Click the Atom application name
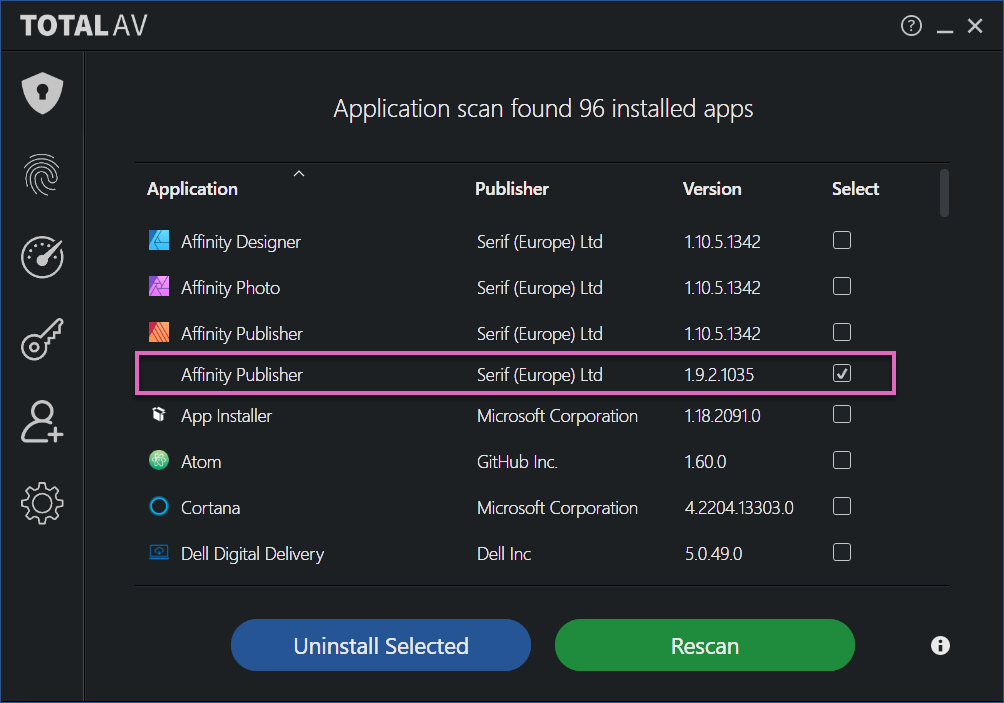Screen dimensions: 1004x703 (x=201, y=462)
